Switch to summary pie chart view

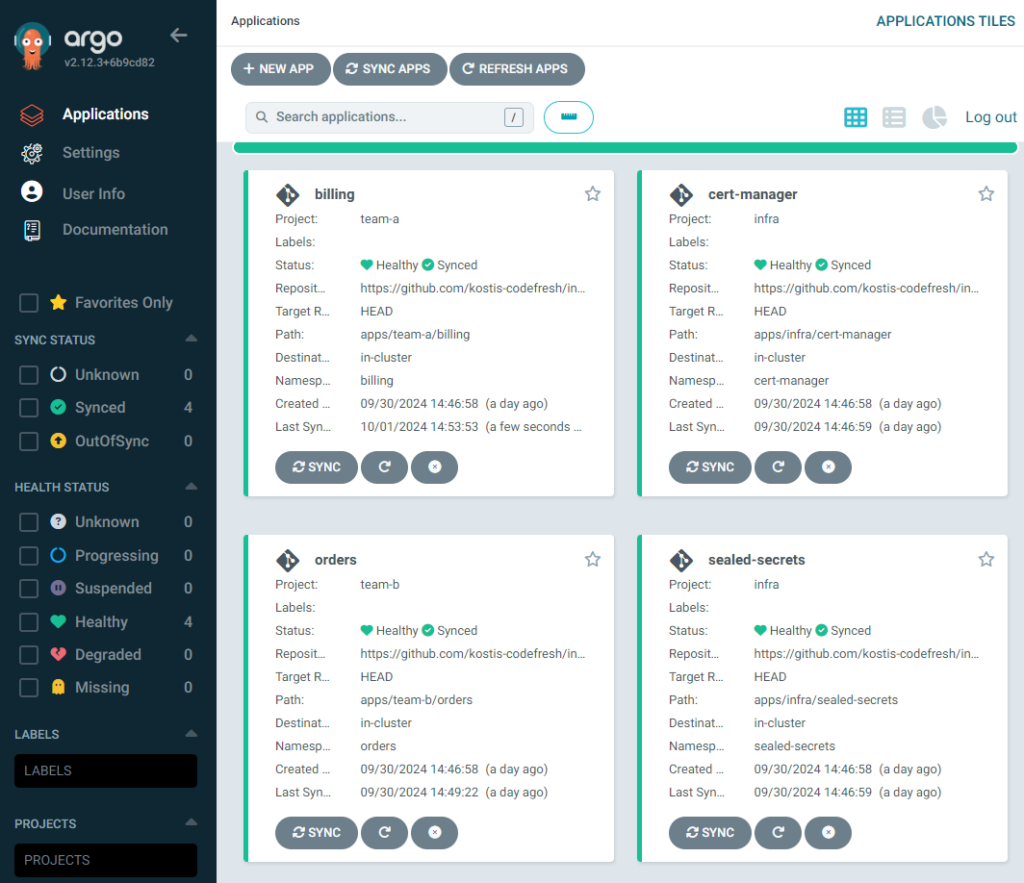pyautogui.click(x=934, y=118)
